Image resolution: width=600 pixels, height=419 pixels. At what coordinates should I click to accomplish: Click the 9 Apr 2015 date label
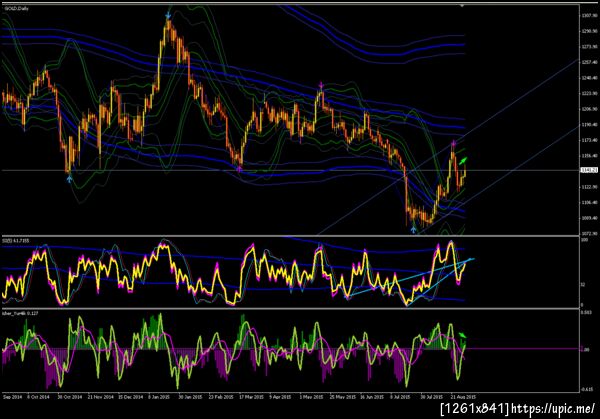click(280, 397)
